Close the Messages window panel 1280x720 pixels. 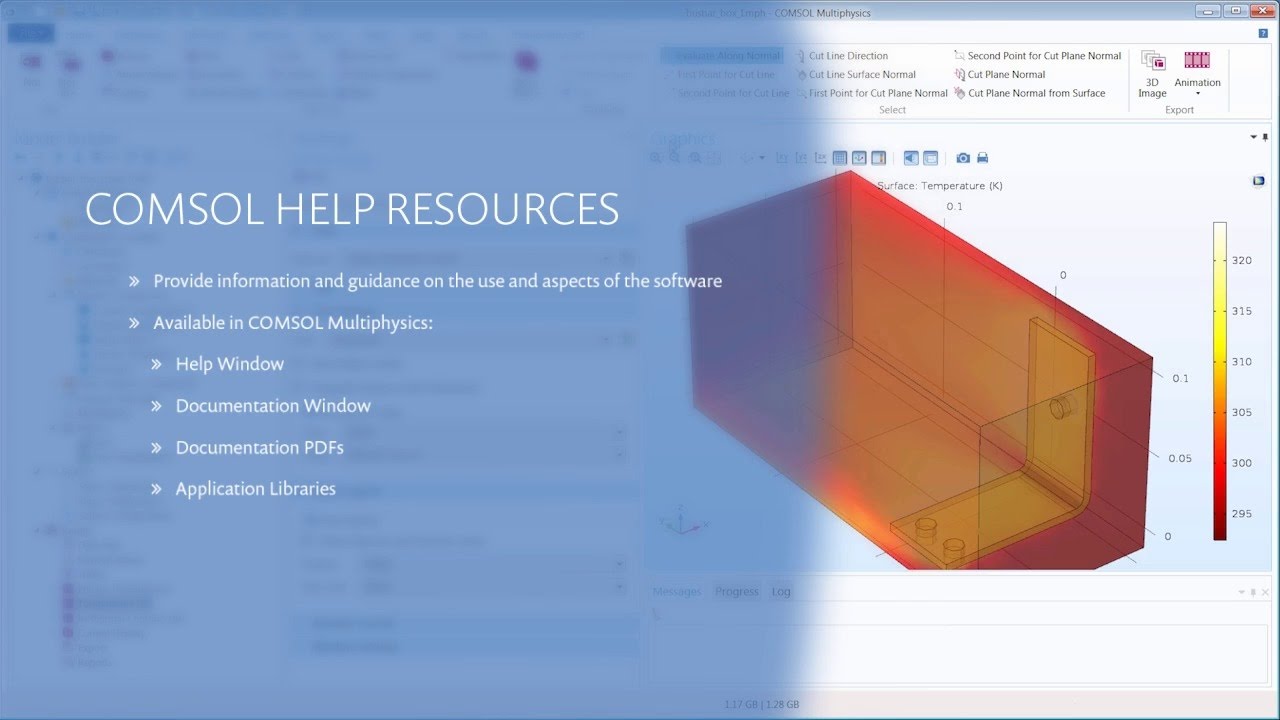click(1266, 591)
